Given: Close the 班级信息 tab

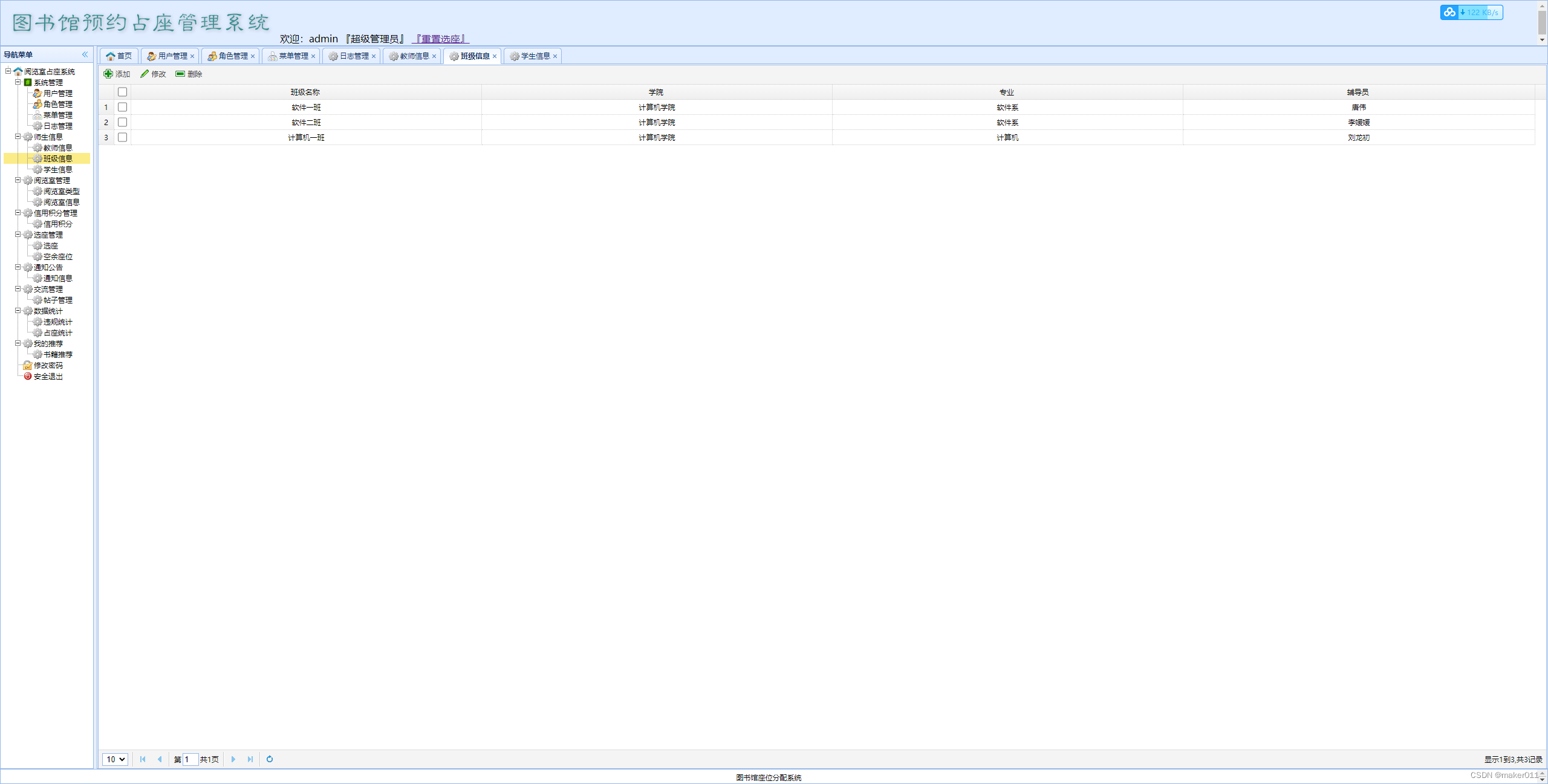Looking at the screenshot, I should [x=495, y=56].
